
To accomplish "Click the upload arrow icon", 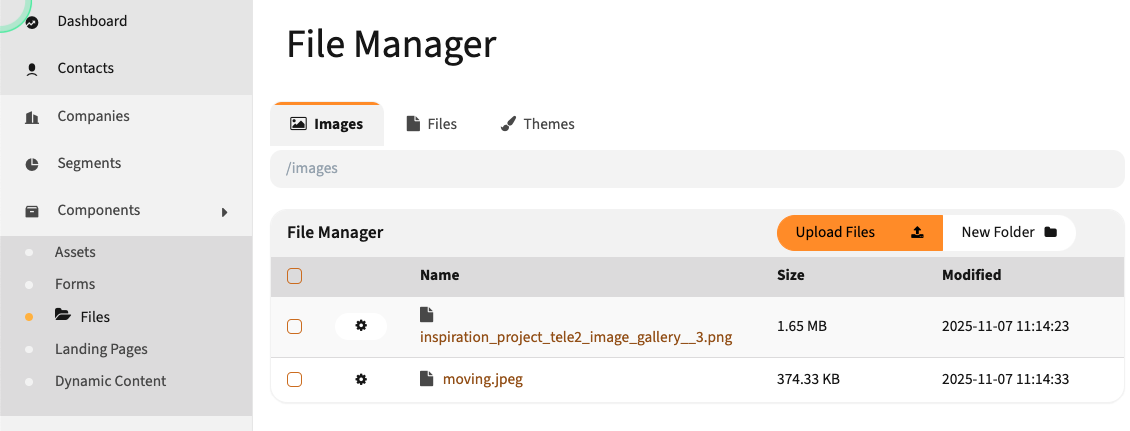I will [917, 232].
